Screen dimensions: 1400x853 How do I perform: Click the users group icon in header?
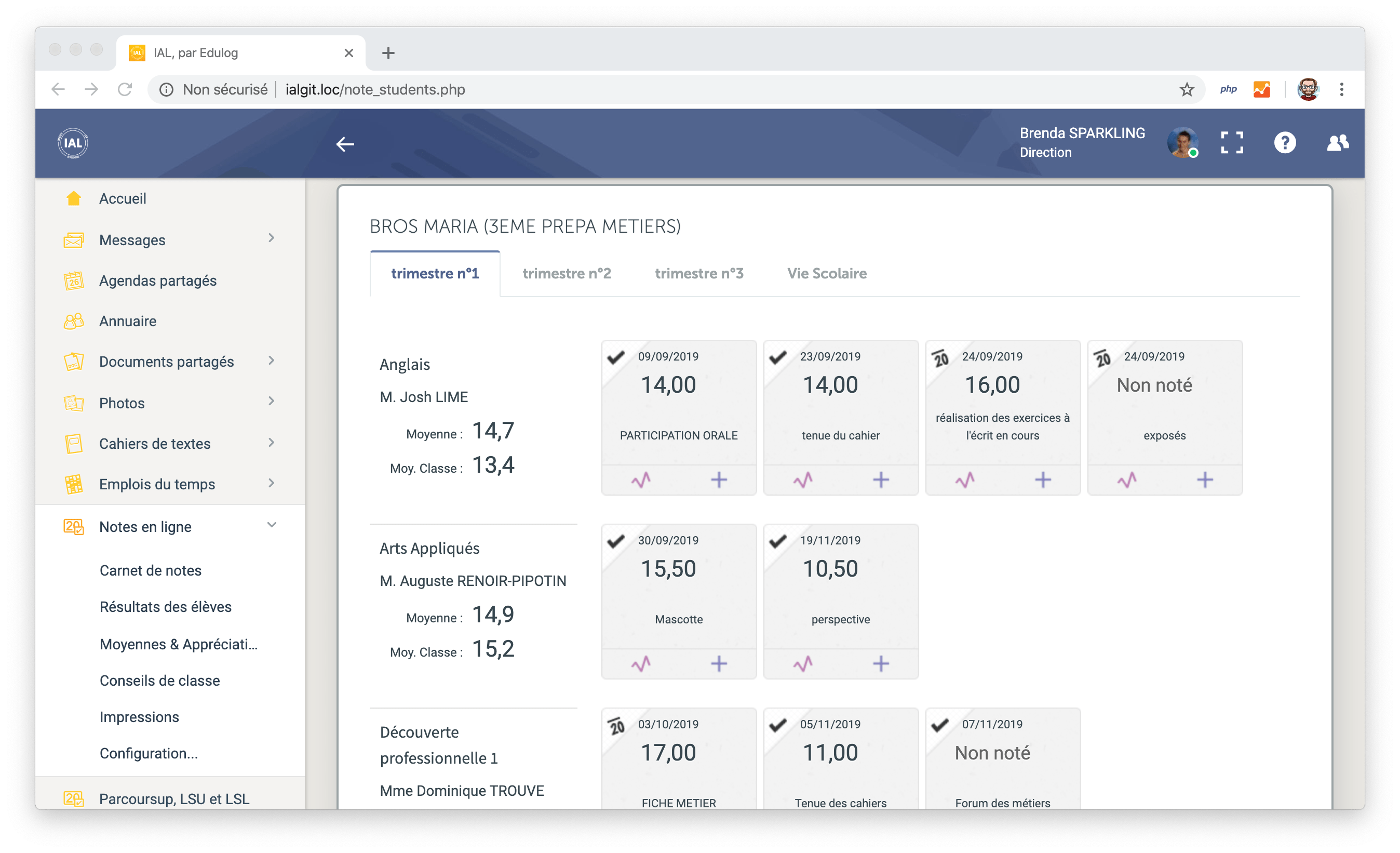coord(1338,143)
